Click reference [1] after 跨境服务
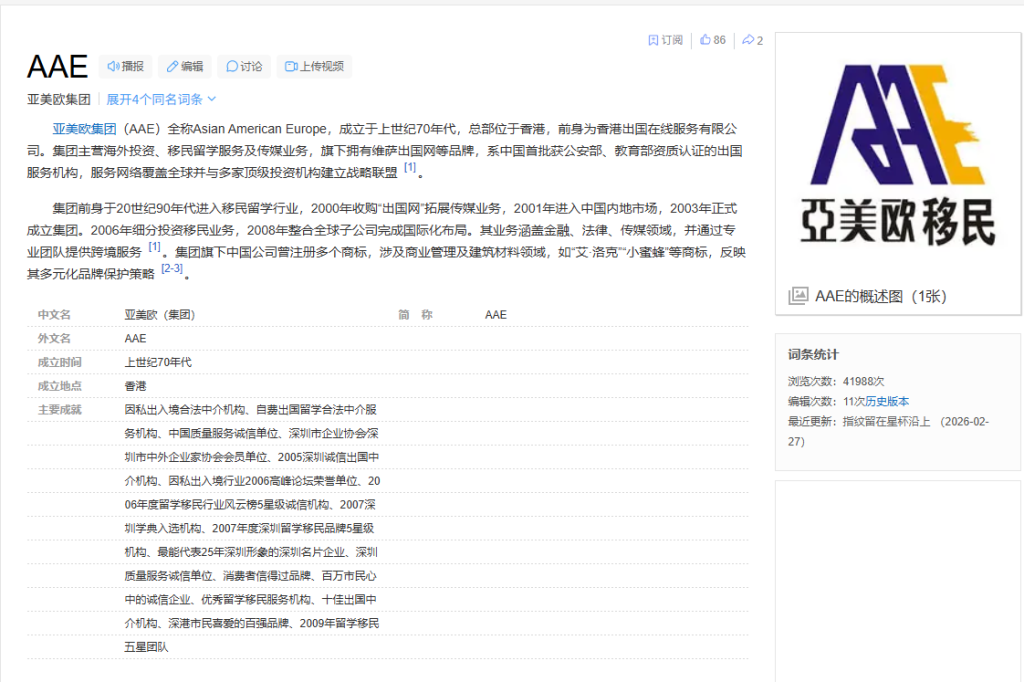 click(x=154, y=247)
